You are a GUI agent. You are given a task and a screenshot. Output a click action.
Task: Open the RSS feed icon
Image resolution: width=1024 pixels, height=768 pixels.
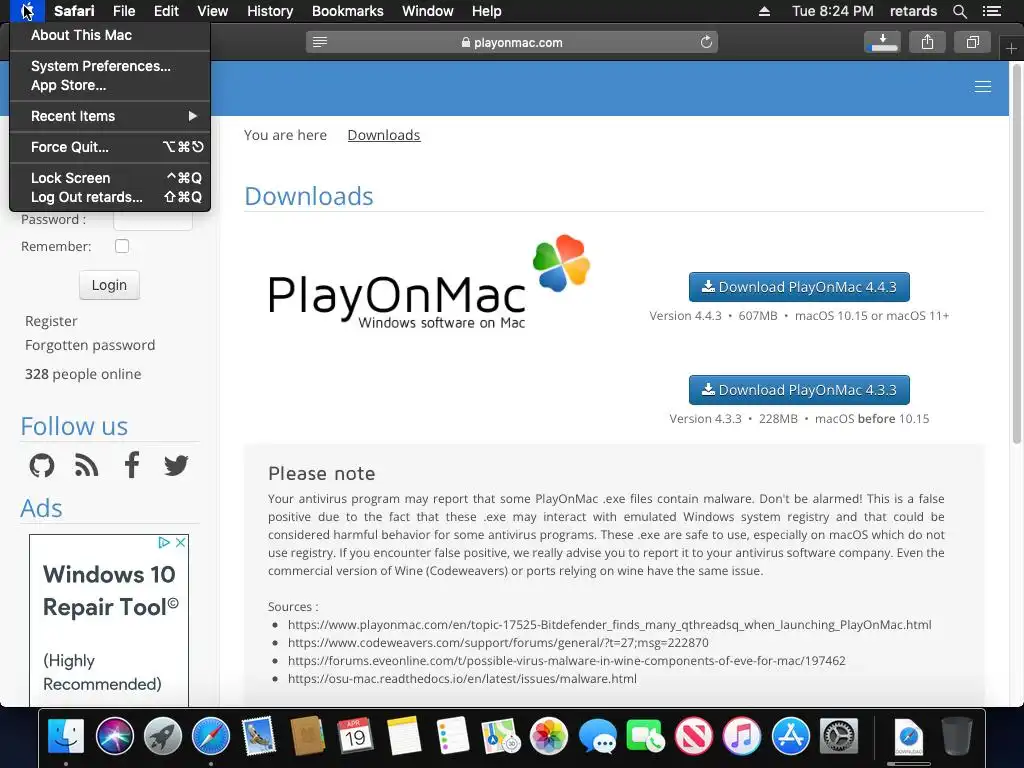pos(86,466)
